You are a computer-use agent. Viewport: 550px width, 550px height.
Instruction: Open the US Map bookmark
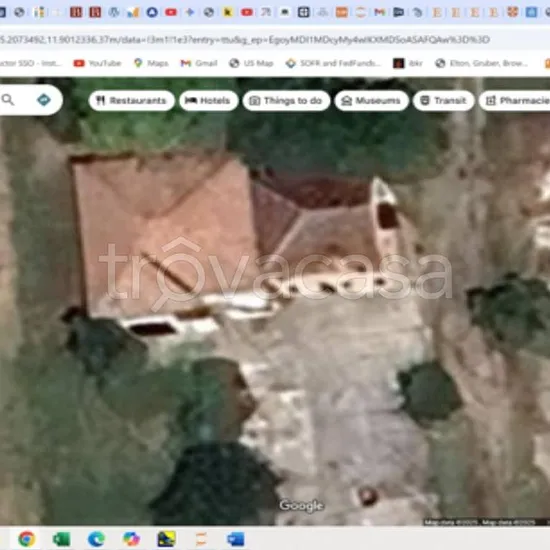point(251,63)
